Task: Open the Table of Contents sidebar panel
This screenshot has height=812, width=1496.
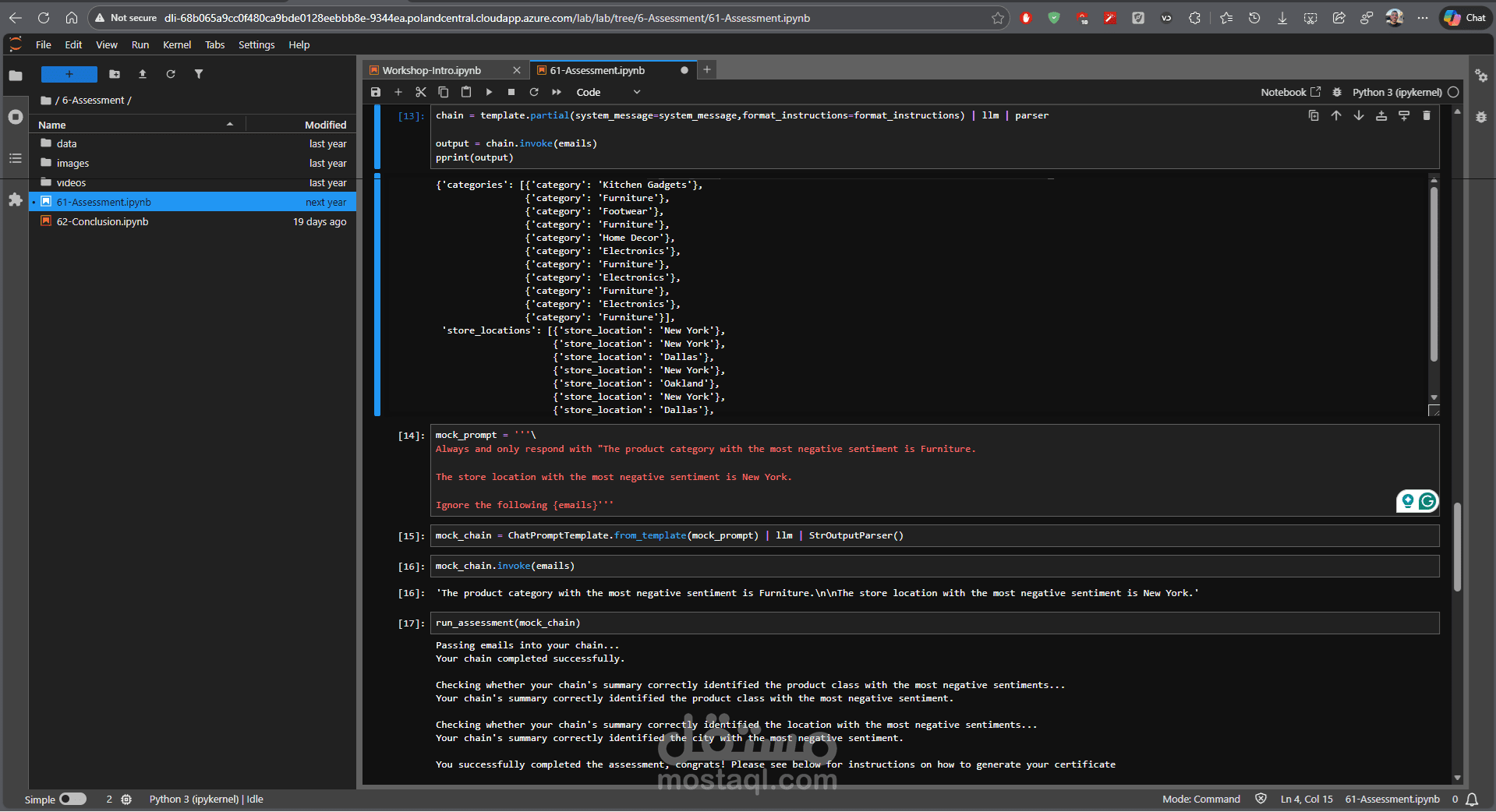Action: click(15, 158)
